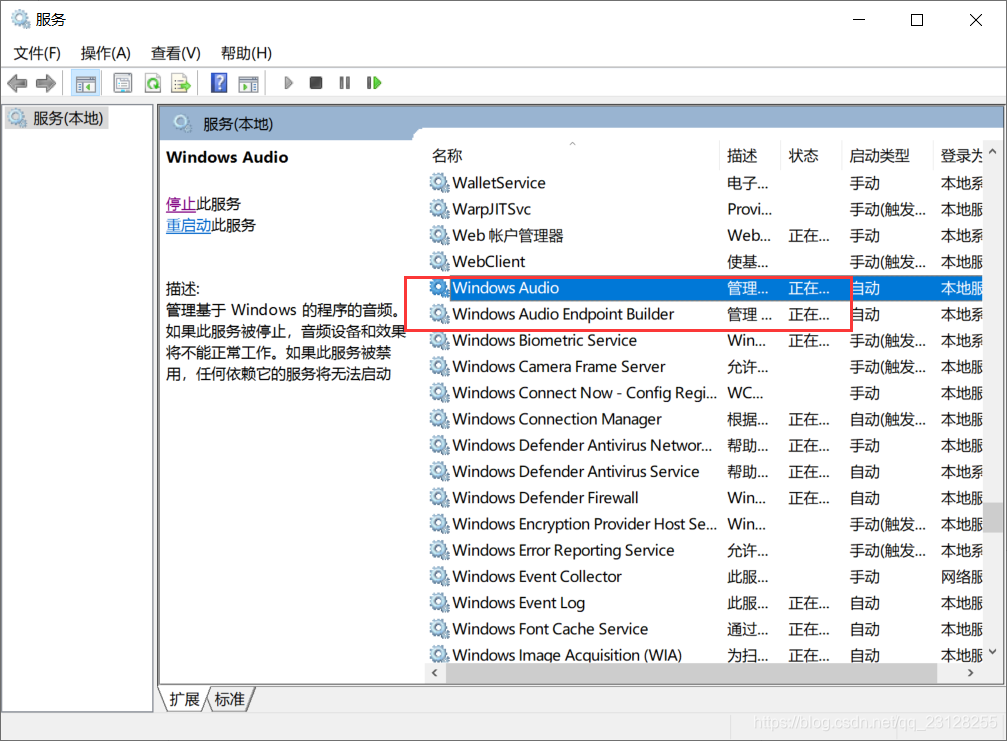Click gear icon of Windows Biometric Service
Viewport: 1007px width, 741px height.
click(x=439, y=340)
